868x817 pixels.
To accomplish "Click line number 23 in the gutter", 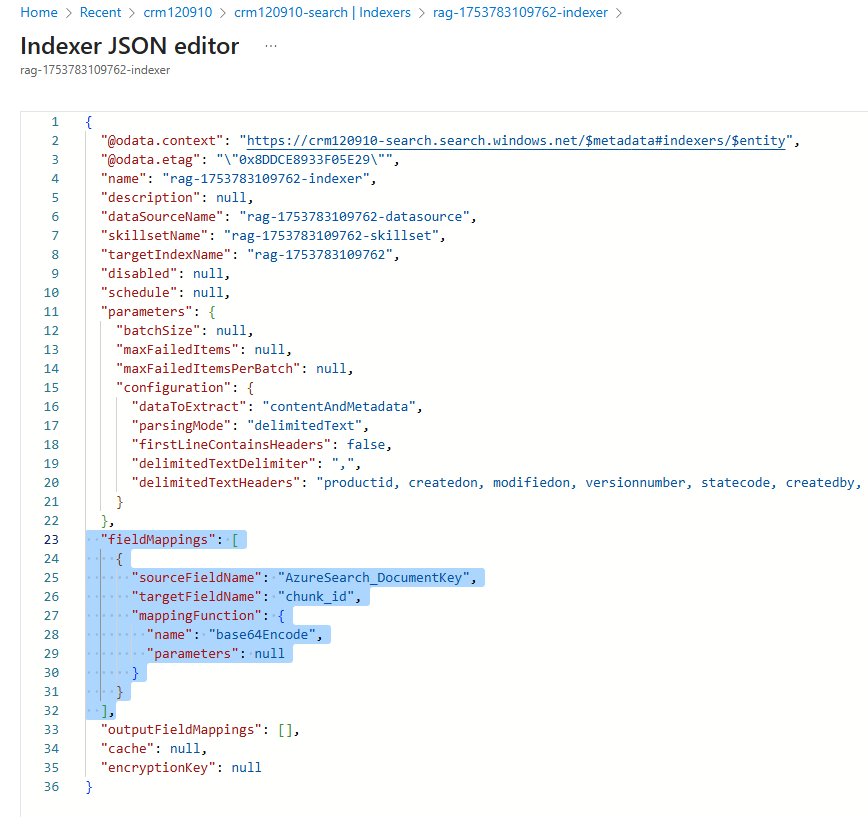I will click(51, 540).
